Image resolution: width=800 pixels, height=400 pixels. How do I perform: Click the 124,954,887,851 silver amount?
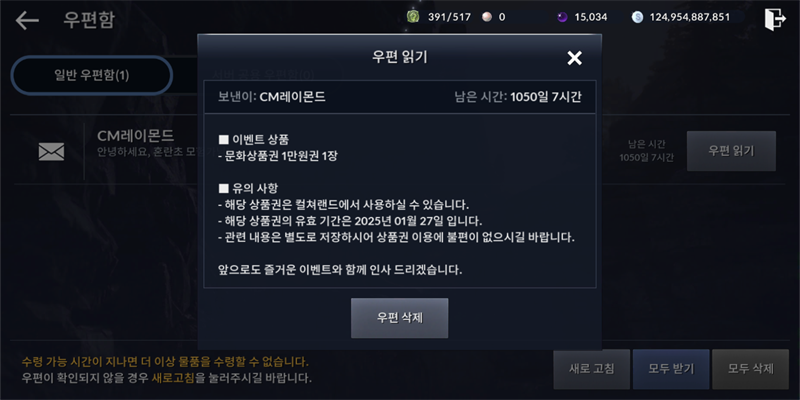[x=689, y=17]
